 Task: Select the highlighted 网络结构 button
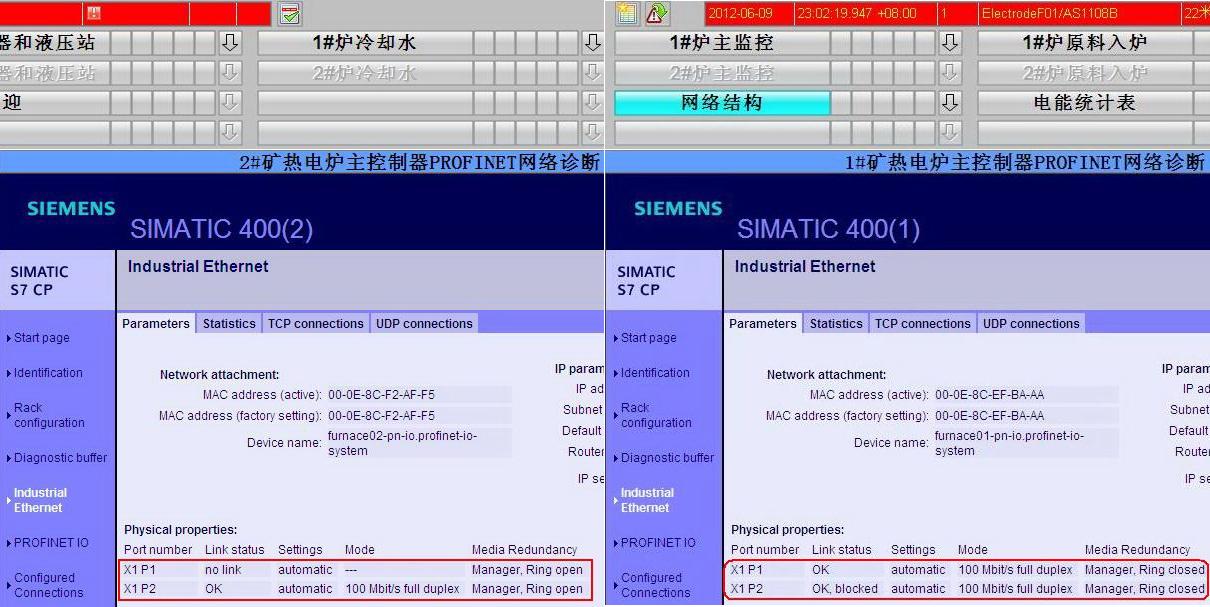point(722,103)
